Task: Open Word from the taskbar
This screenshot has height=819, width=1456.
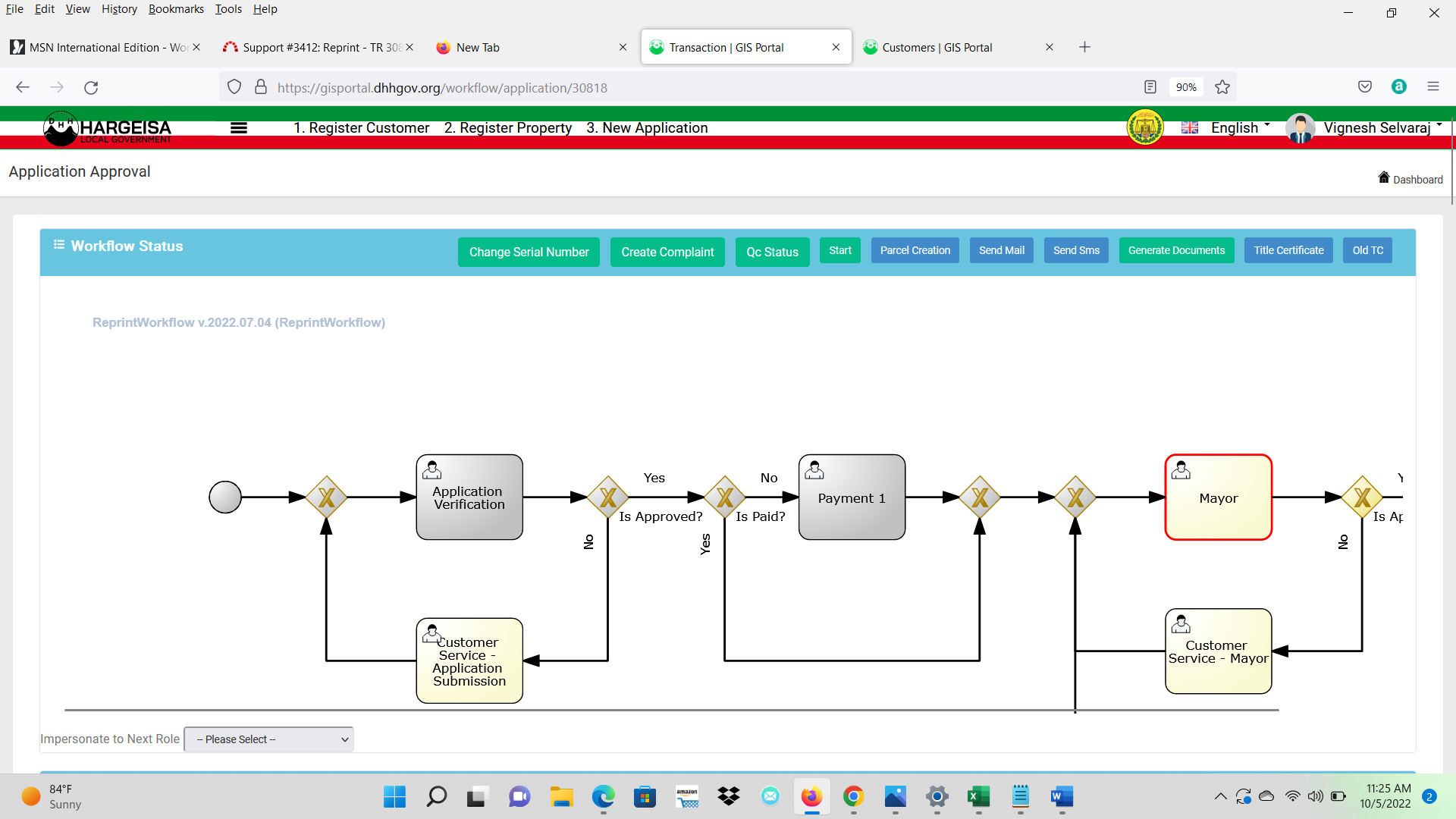Action: point(1062,796)
